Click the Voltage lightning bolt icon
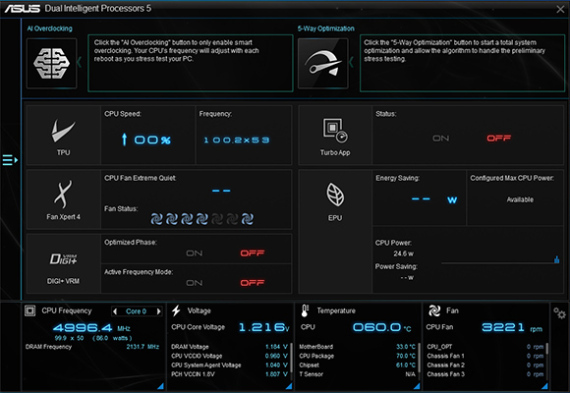Screen dimensions: 570x393 pos(176,311)
